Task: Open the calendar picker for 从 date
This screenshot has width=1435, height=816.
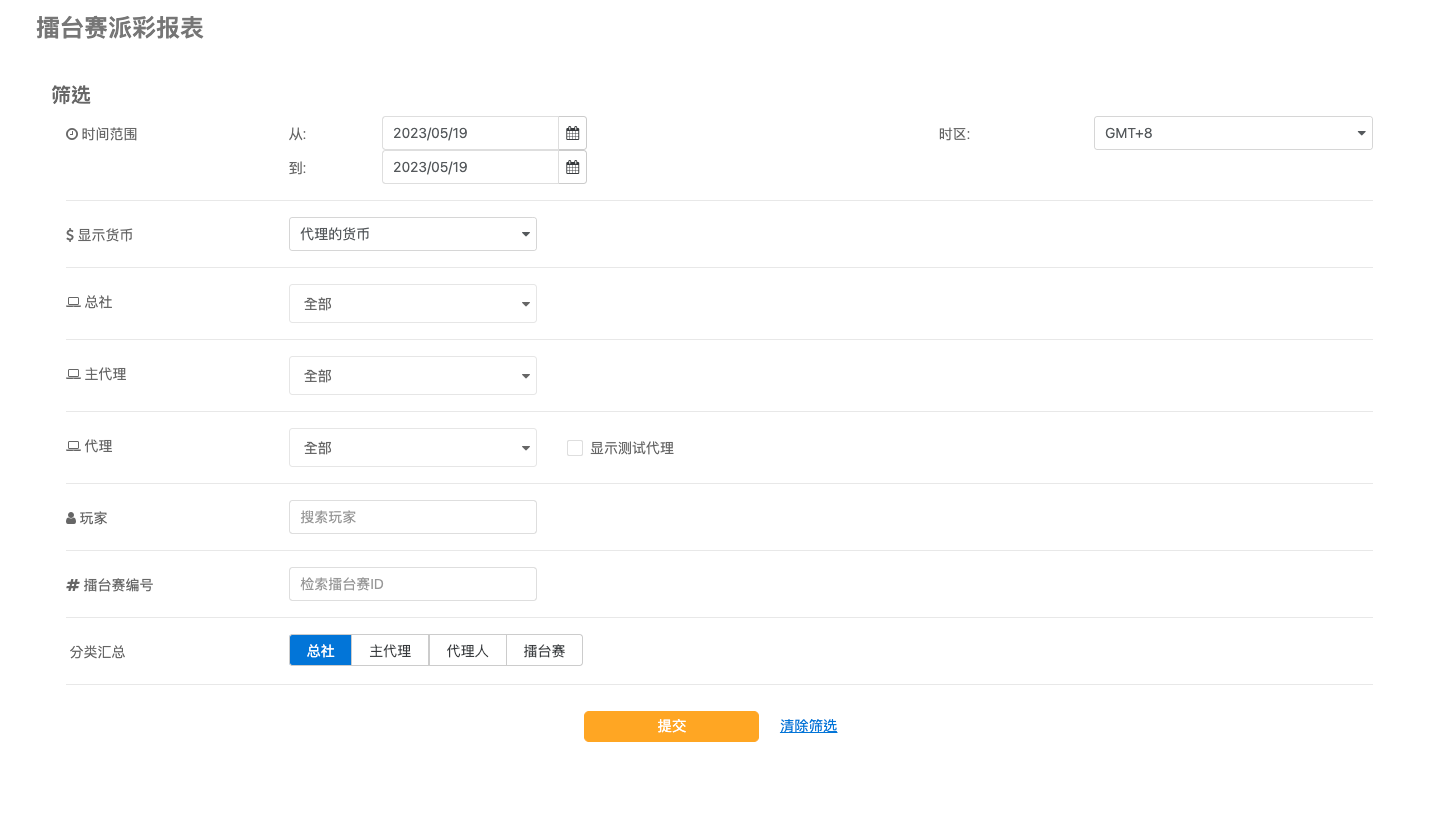Action: pyautogui.click(x=572, y=133)
